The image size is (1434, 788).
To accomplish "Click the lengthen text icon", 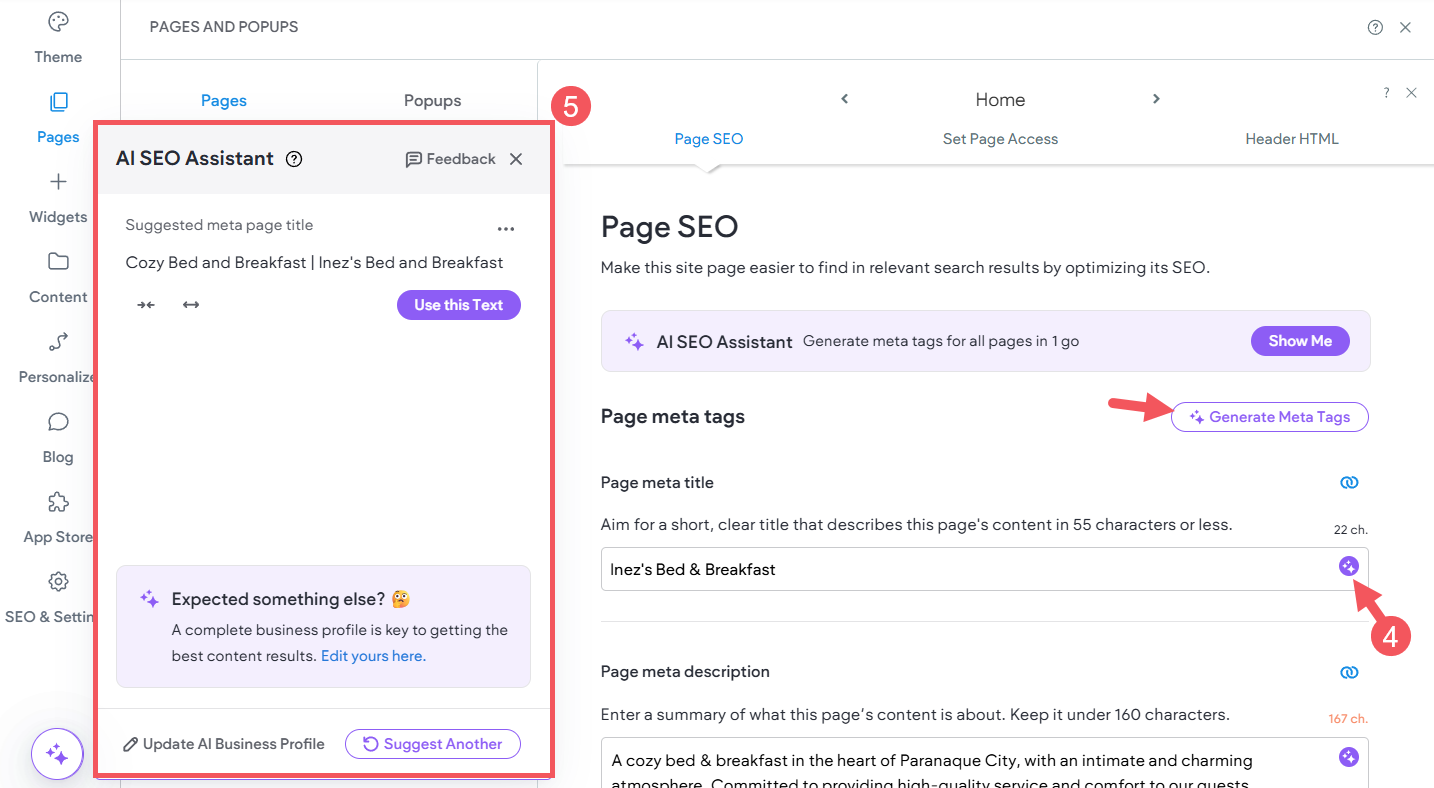I will pos(191,305).
